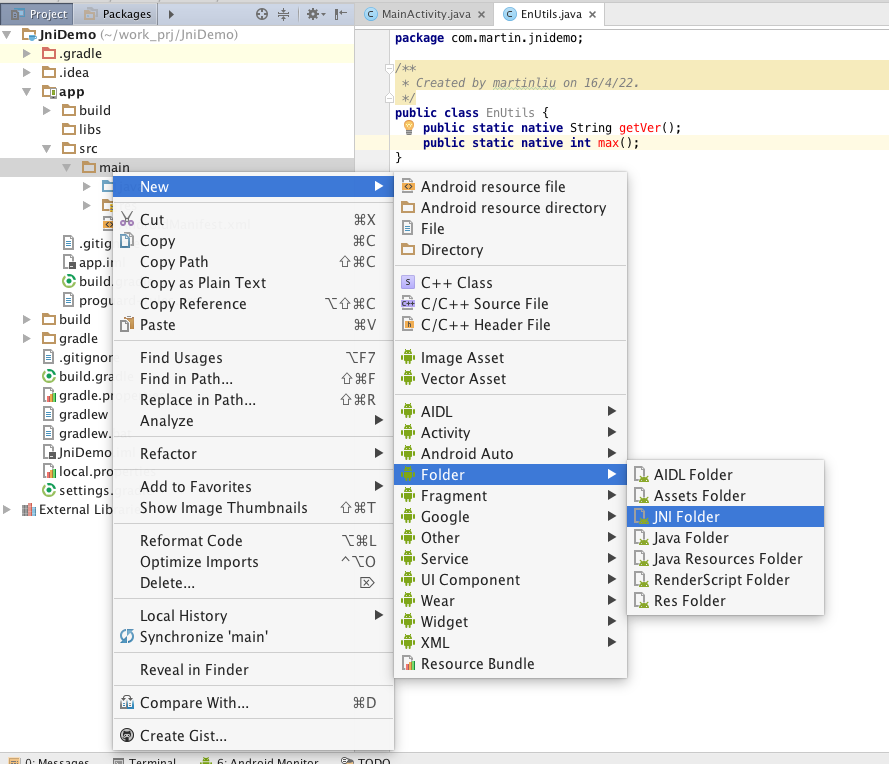
Task: Click Image Asset menu entry
Action: [x=462, y=358]
